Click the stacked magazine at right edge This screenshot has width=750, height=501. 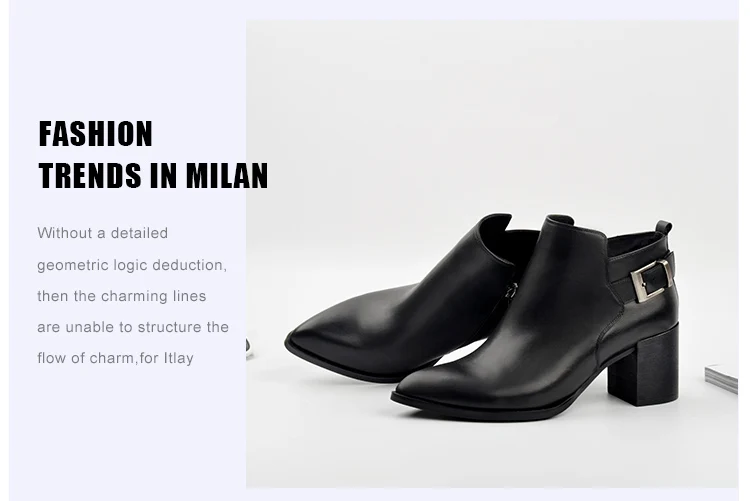(721, 379)
